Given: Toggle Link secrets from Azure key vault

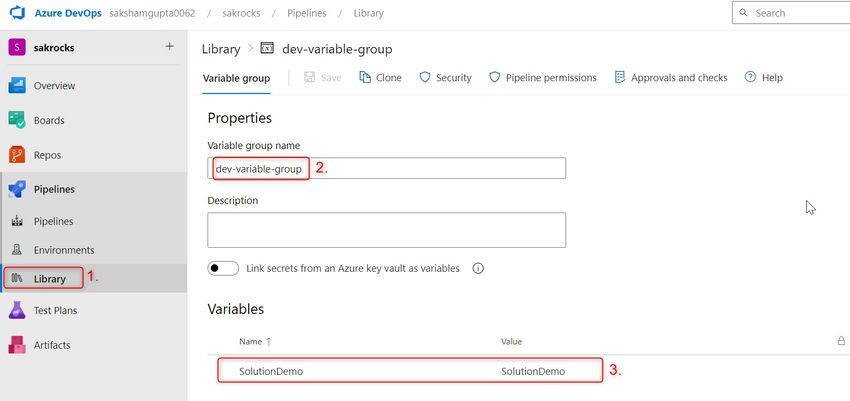Looking at the screenshot, I should [x=223, y=268].
